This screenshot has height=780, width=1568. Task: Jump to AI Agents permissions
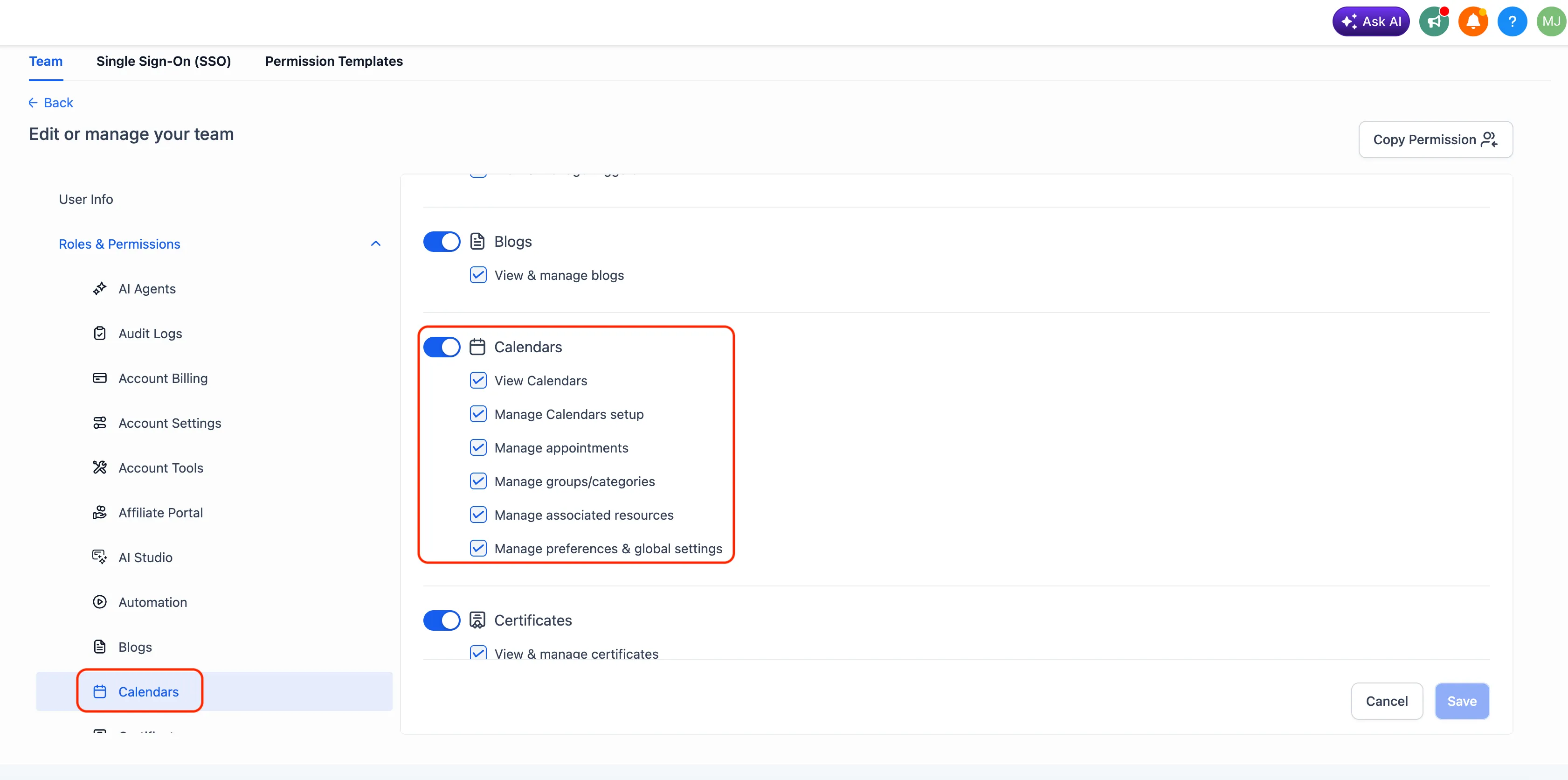tap(147, 289)
